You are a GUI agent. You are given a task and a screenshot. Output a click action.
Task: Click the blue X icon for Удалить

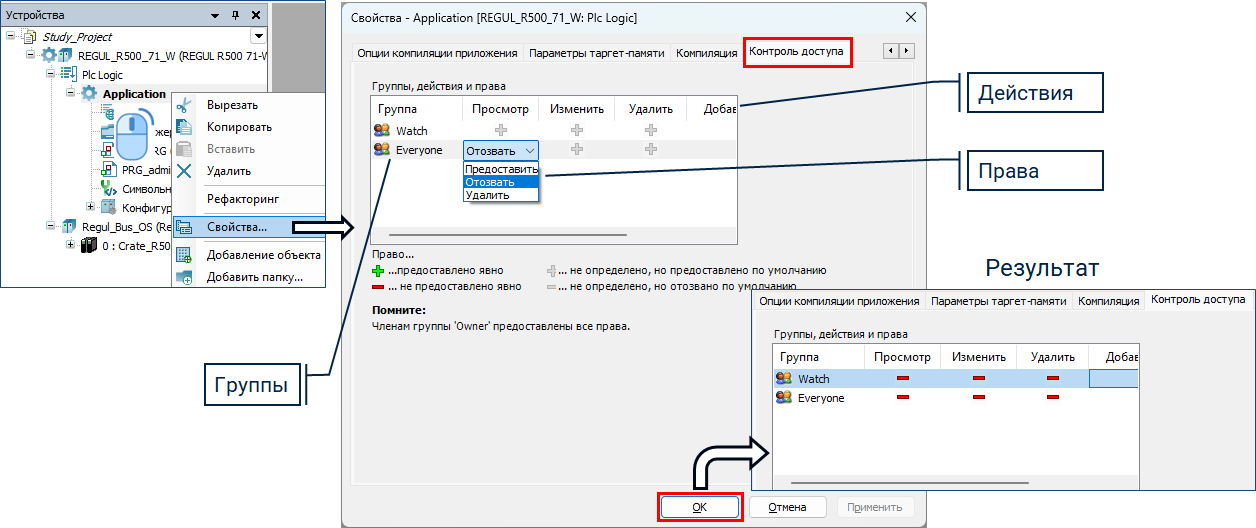coord(184,171)
